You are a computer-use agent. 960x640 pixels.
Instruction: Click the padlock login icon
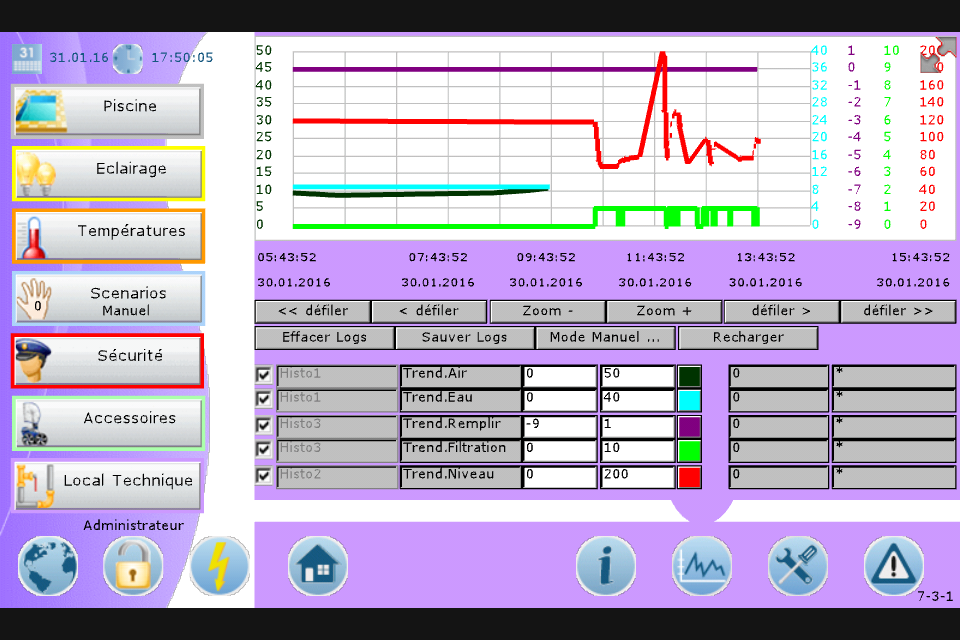[x=133, y=566]
